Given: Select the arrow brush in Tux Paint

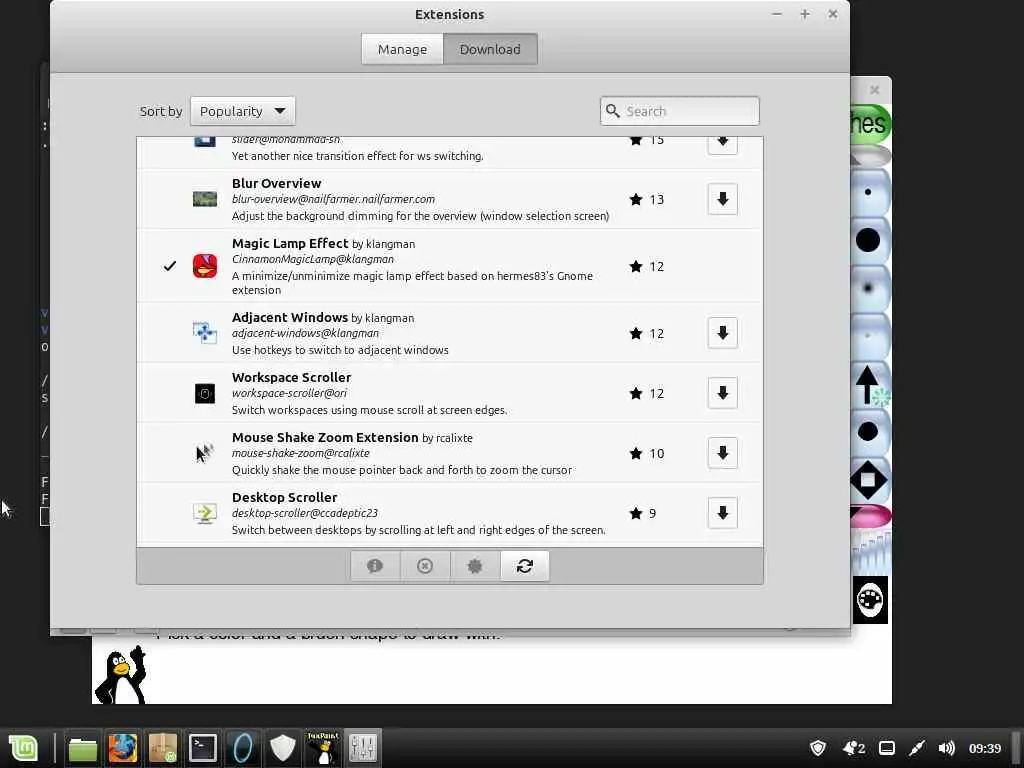Looking at the screenshot, I should click(868, 384).
